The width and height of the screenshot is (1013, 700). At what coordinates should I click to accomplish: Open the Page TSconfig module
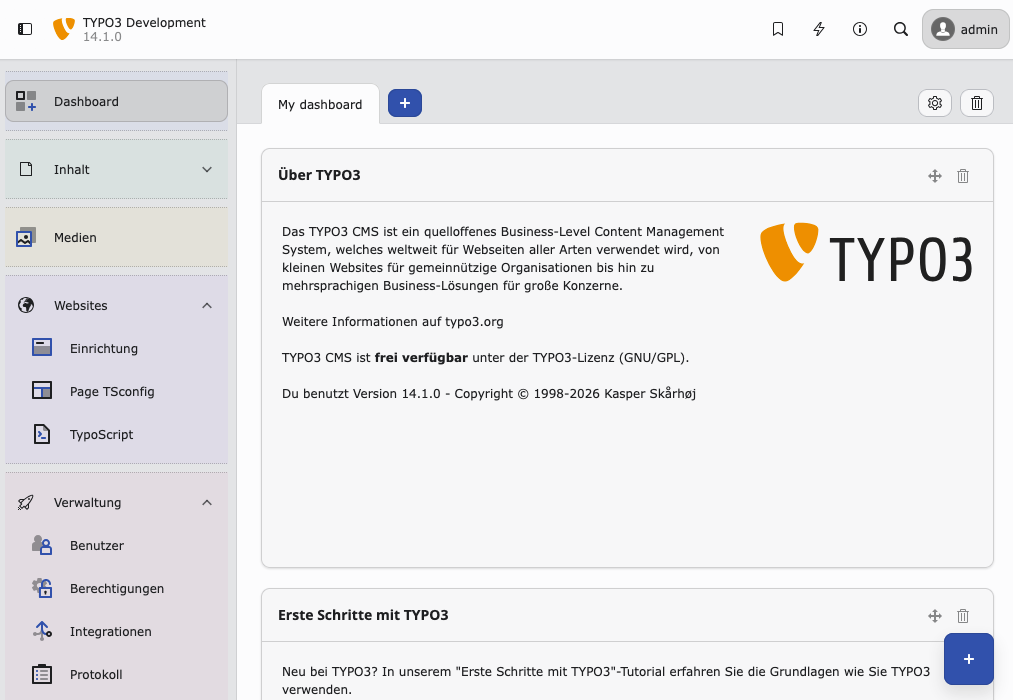click(x=112, y=391)
